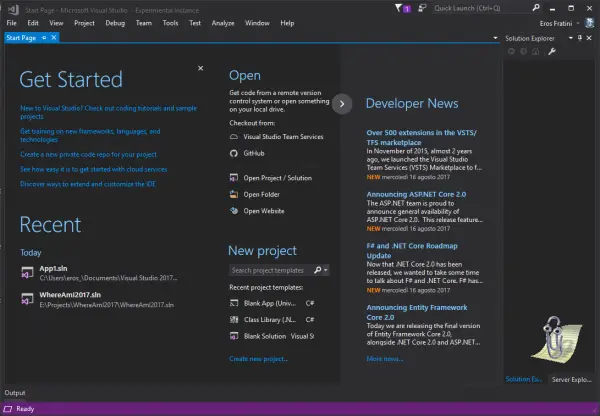Click the Open Project / Solution icon
Screen dimensions: 600x416
pos(234,178)
